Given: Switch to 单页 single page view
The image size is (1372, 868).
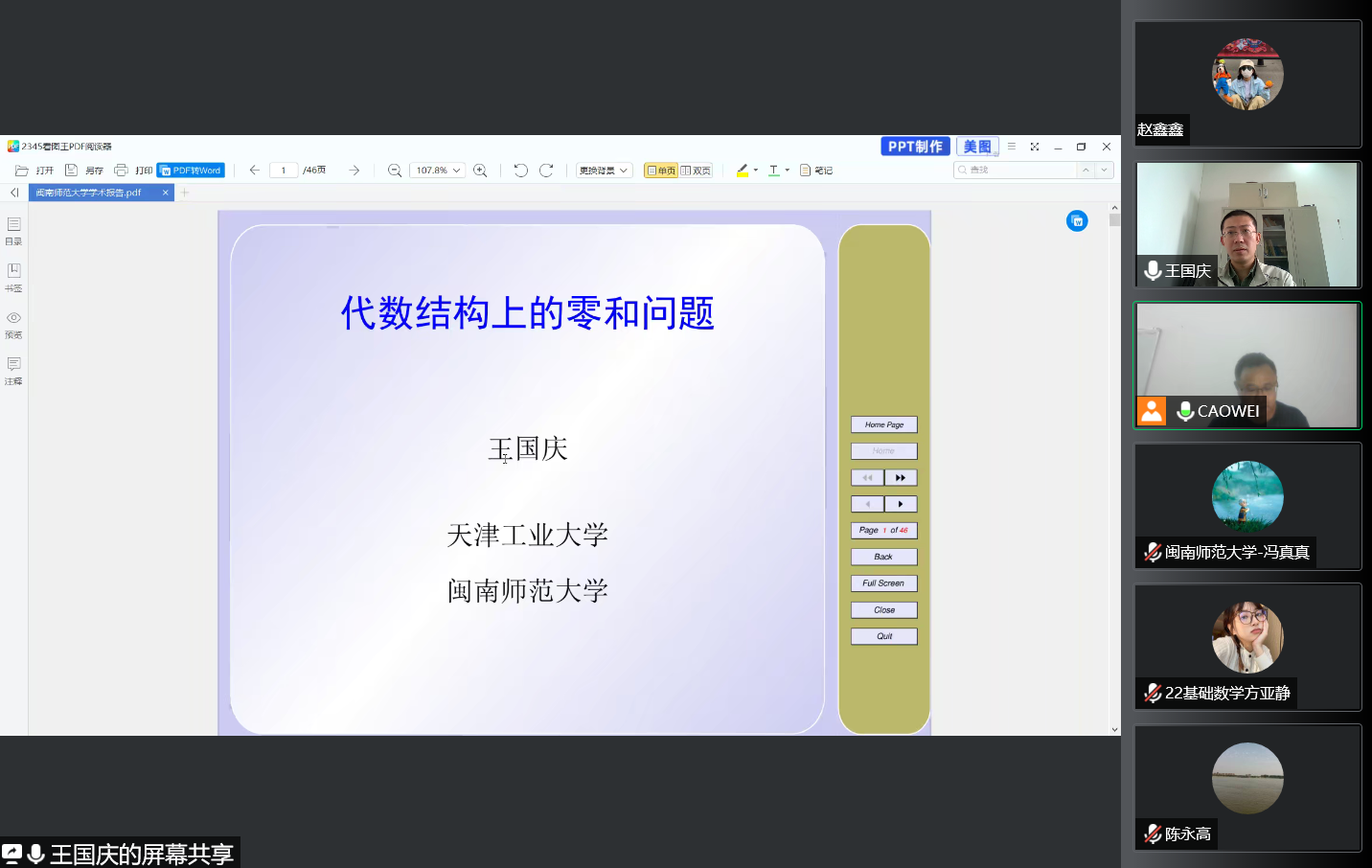Looking at the screenshot, I should (x=661, y=171).
